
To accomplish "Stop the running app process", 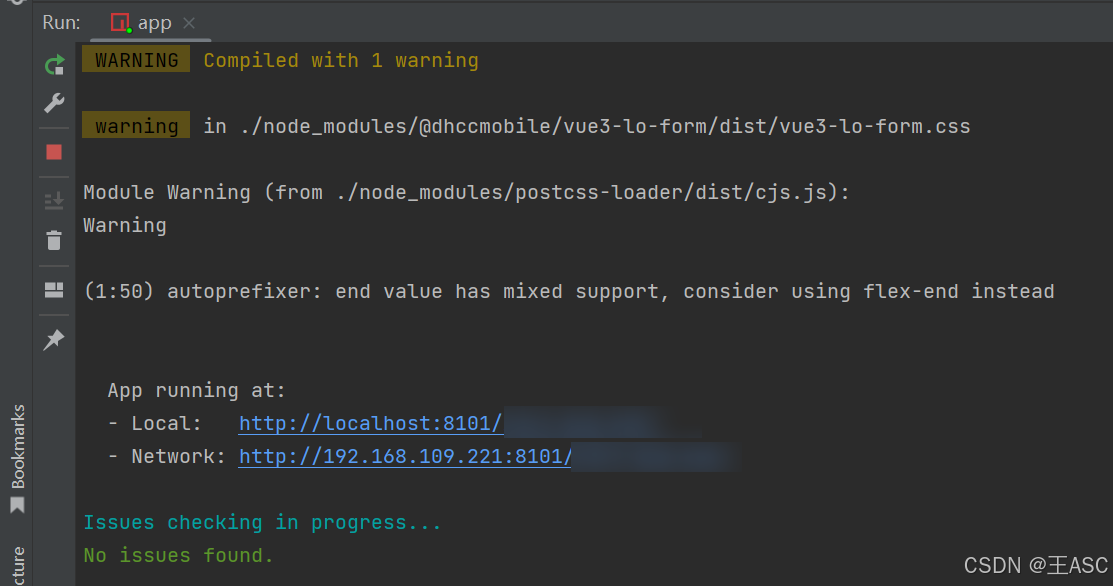I will pos(54,152).
